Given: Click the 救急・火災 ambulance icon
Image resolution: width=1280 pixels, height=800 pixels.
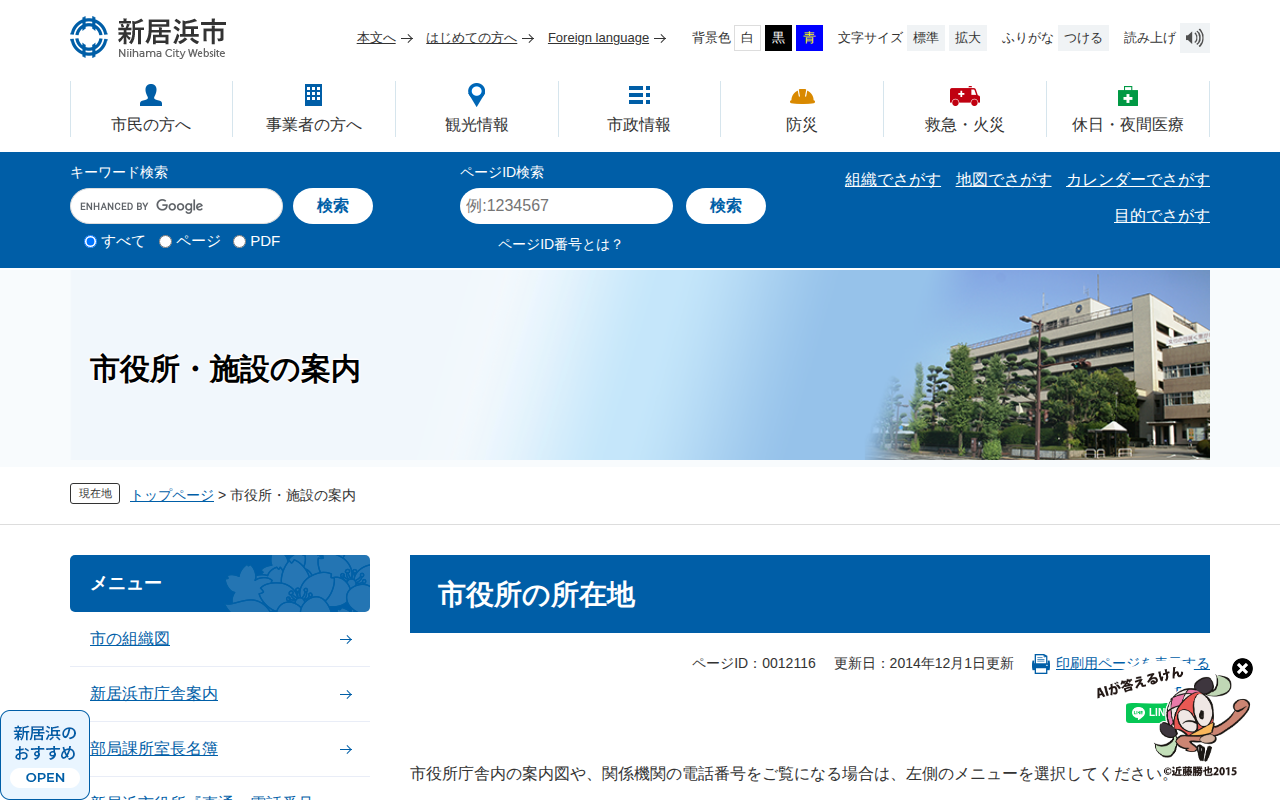Looking at the screenshot, I should point(964,94).
